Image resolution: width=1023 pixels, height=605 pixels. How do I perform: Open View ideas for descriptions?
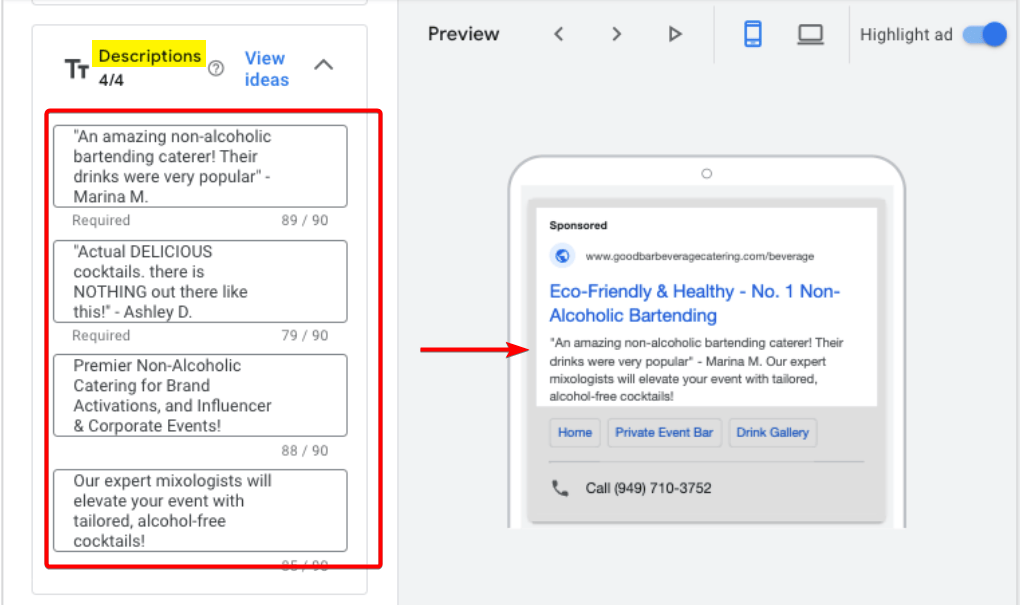(266, 69)
